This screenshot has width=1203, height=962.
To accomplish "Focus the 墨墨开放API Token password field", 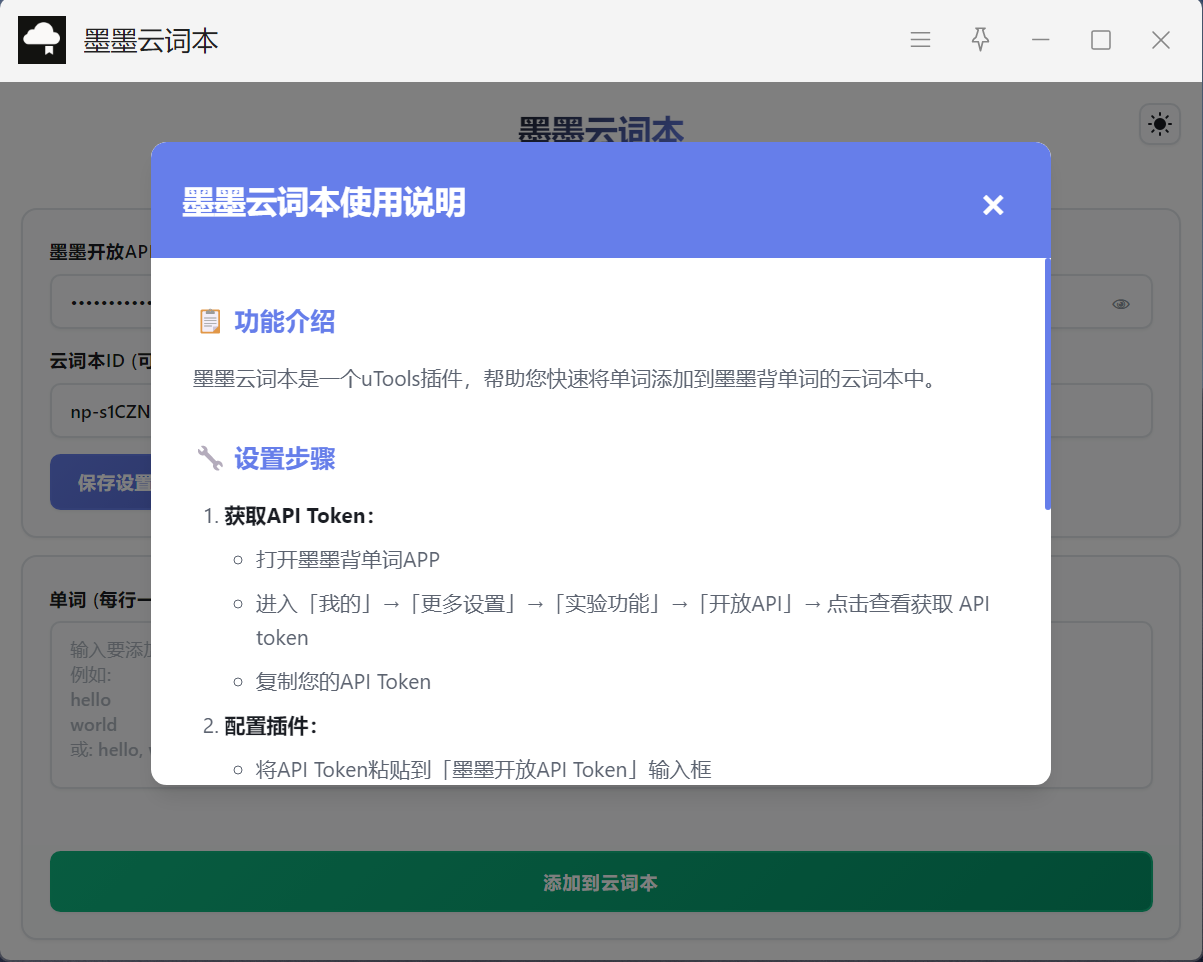I will coord(601,302).
